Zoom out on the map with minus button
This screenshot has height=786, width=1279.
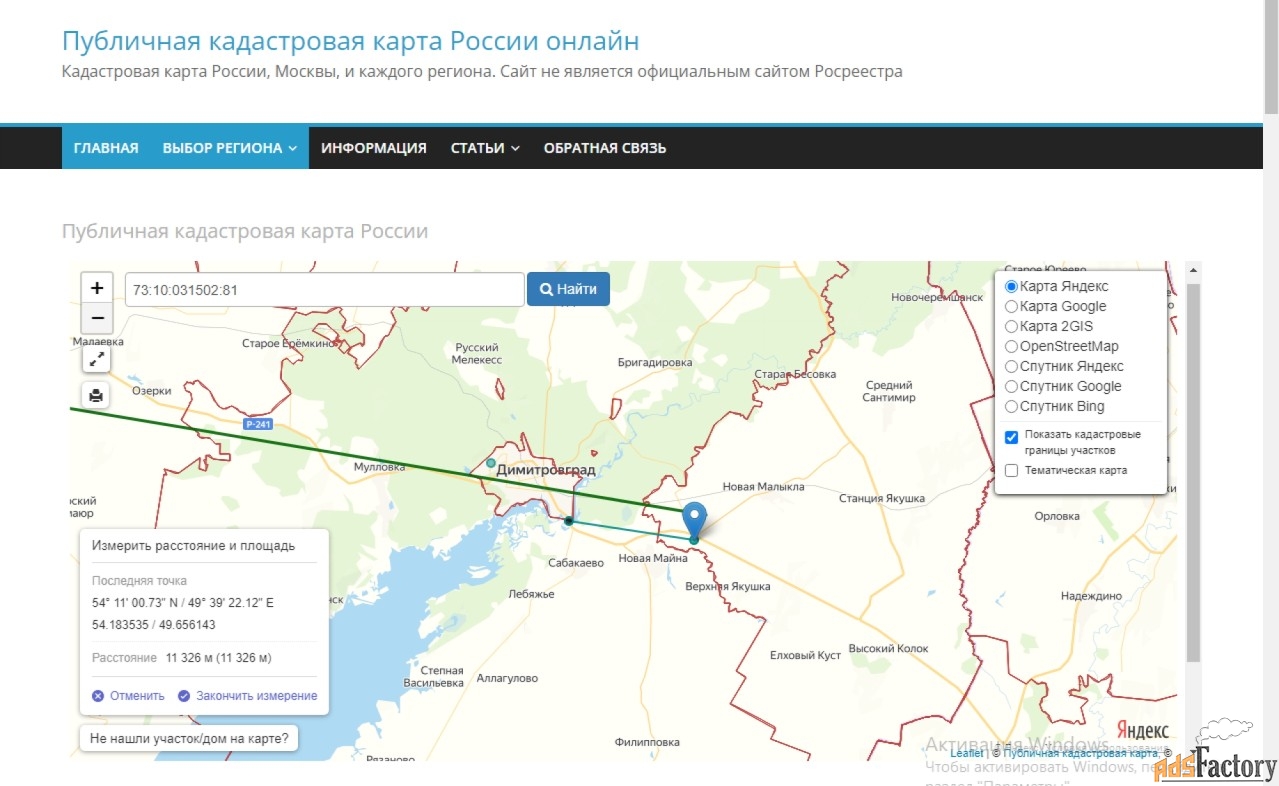coord(97,319)
